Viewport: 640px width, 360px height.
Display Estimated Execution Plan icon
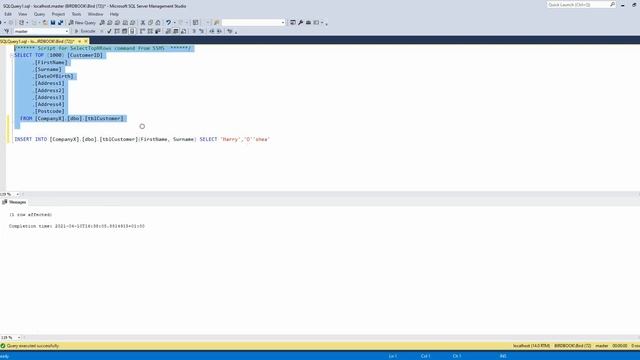point(117,31)
